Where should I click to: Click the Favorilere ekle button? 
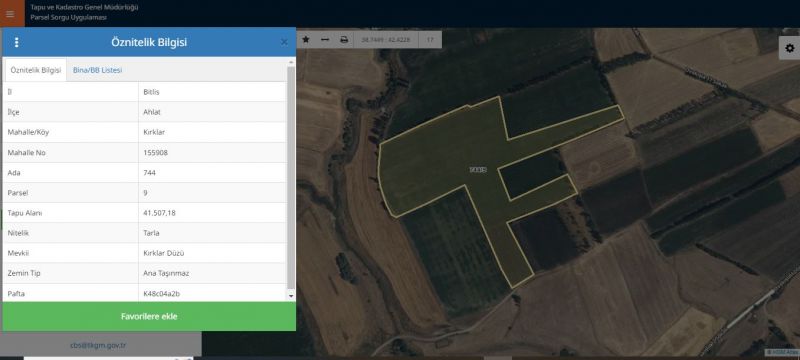[x=149, y=316]
